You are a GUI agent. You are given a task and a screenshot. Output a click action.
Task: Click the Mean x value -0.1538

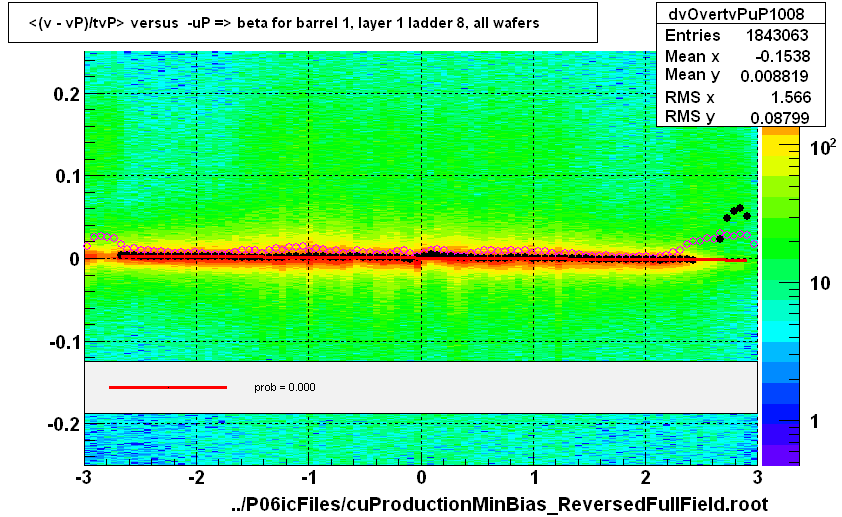click(x=782, y=56)
